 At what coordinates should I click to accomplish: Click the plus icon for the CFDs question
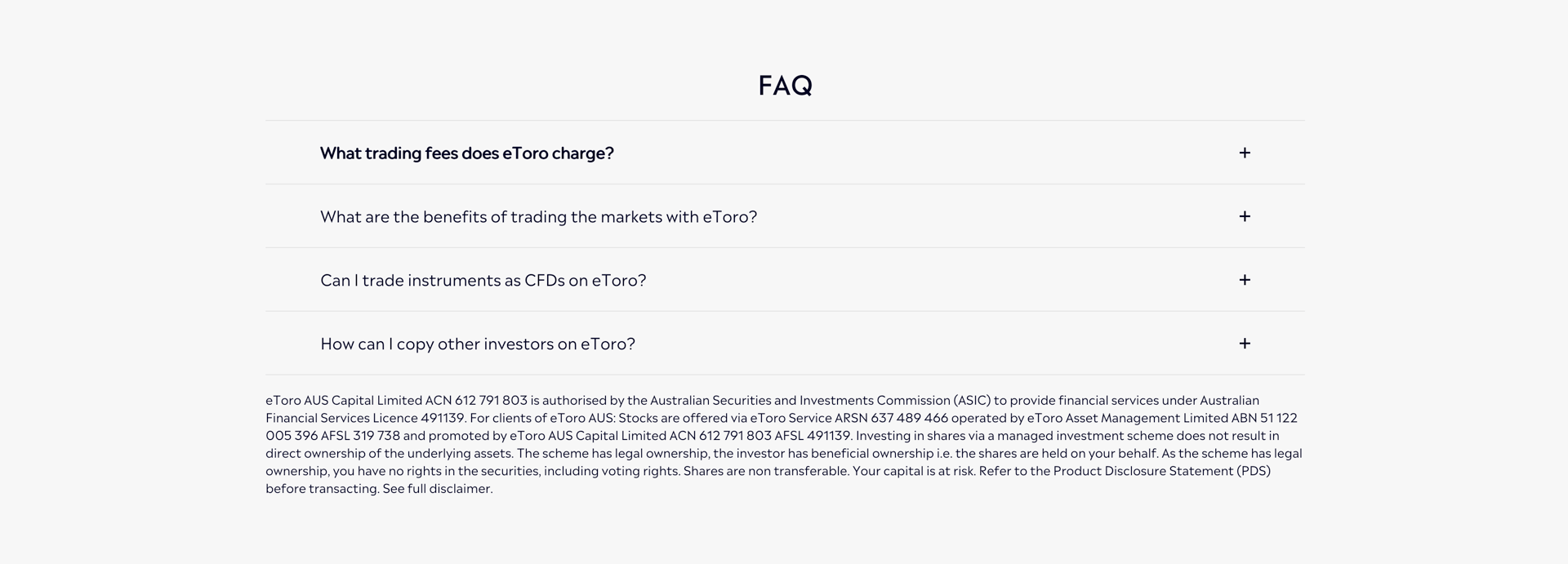[1244, 280]
